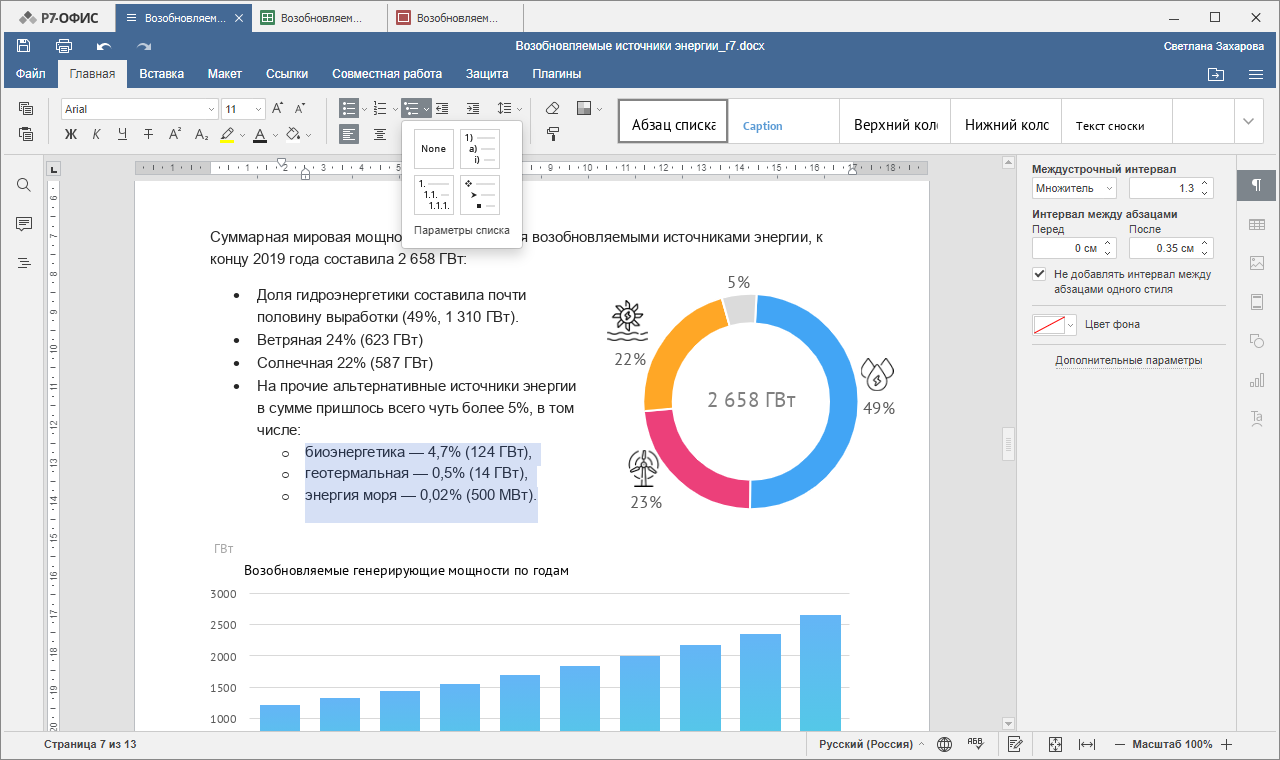Viewport: 1280px width, 760px height.
Task: Open the Защита tab
Action: 487,74
